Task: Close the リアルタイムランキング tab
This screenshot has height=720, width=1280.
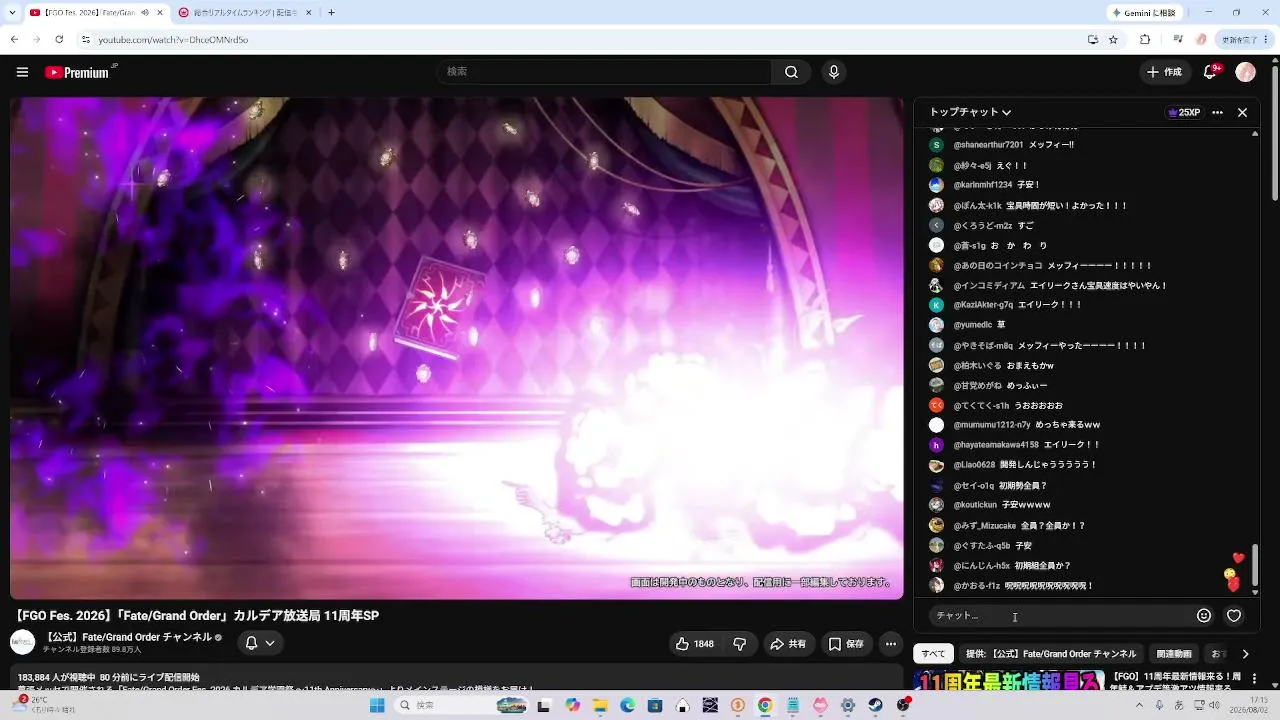Action: coord(308,13)
